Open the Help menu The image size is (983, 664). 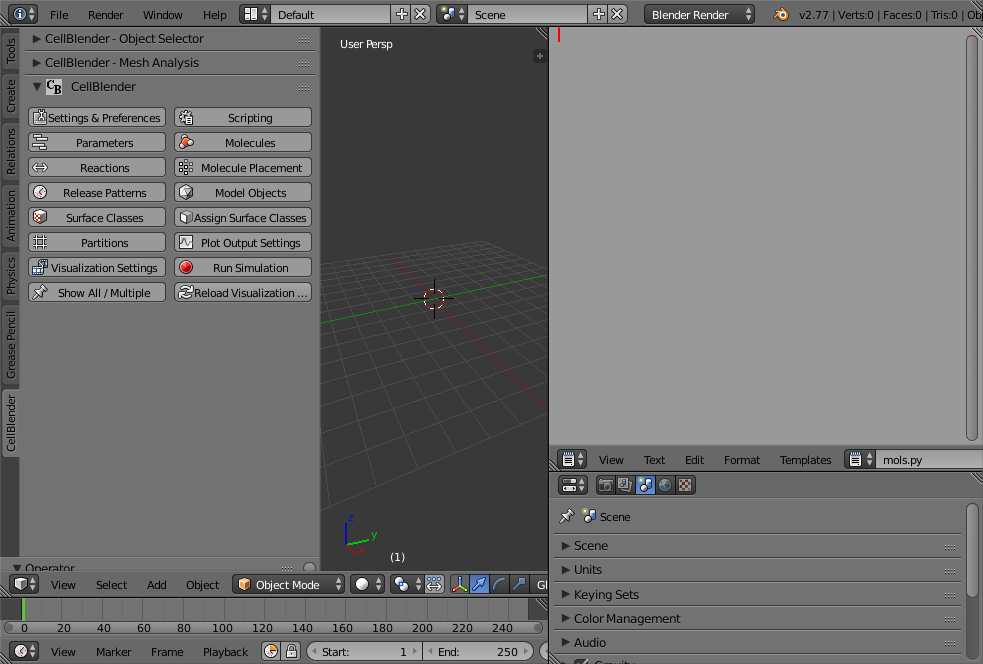coord(214,14)
